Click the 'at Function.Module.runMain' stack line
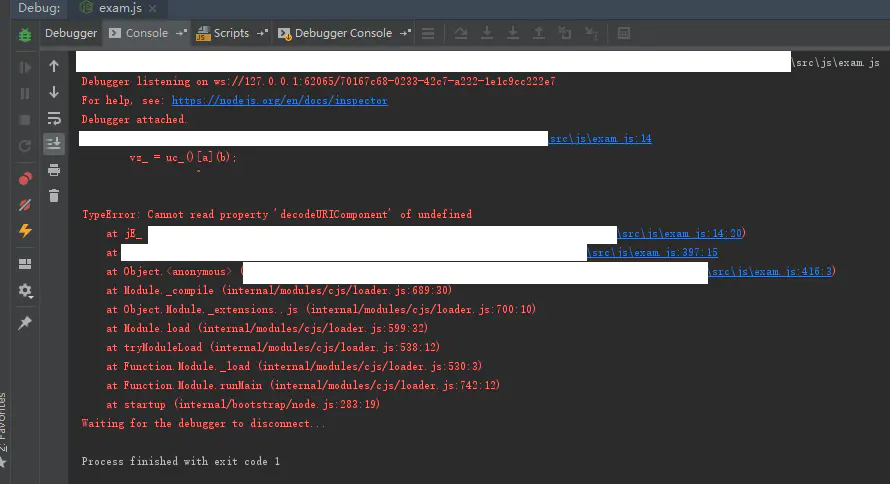890x484 pixels. coord(303,385)
